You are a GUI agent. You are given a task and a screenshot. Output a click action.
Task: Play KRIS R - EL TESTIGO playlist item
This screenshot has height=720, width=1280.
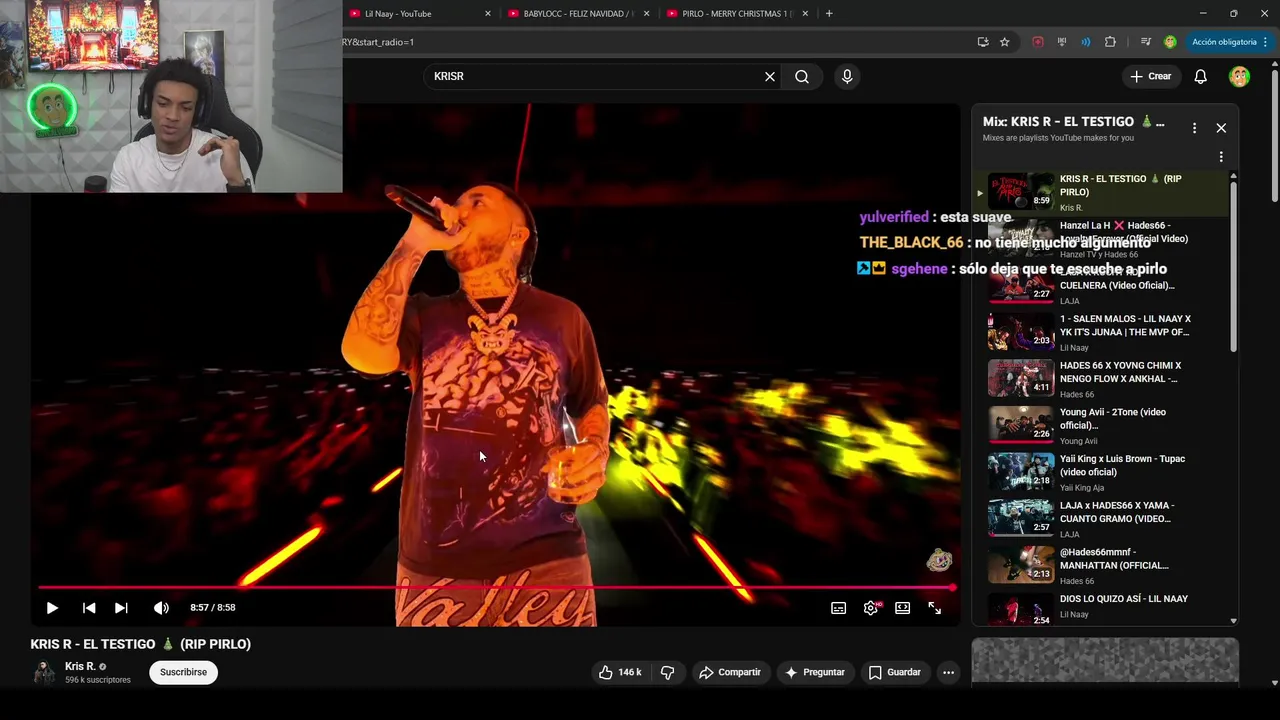[x=1103, y=192]
